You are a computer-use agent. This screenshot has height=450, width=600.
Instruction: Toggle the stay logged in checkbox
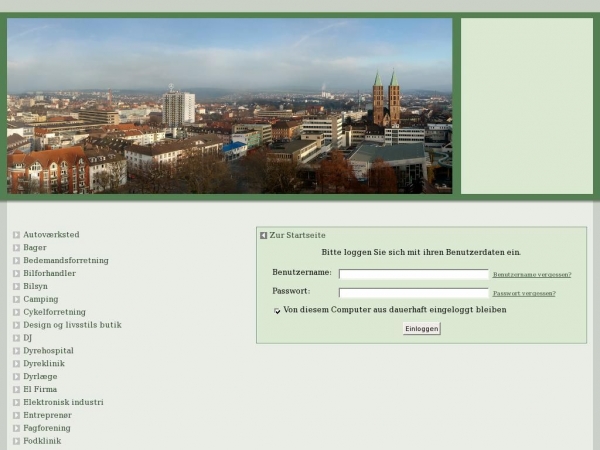277,311
